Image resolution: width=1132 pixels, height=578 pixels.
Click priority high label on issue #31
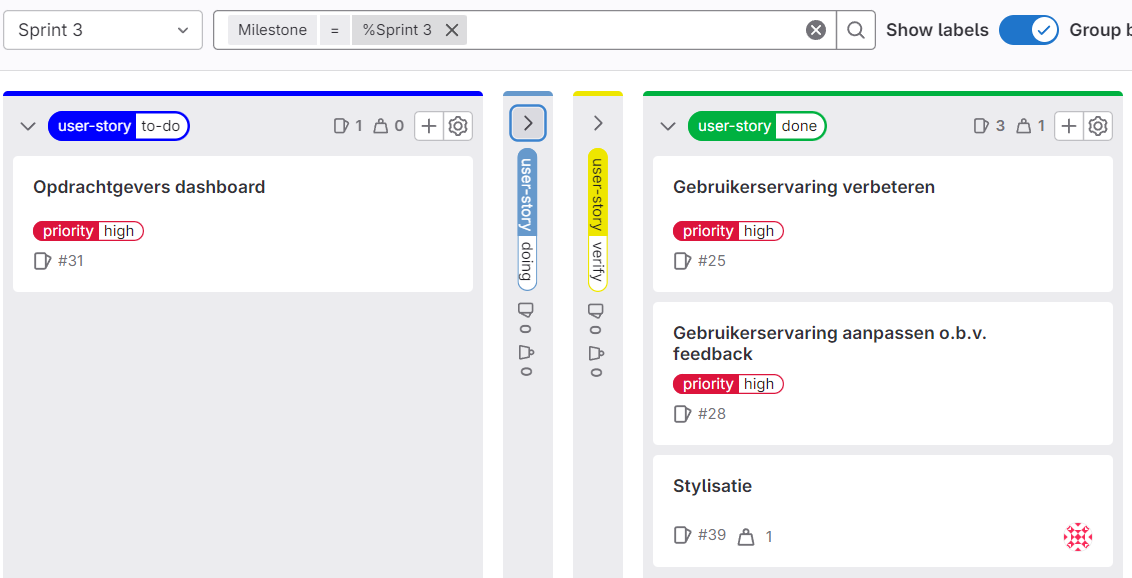tap(89, 231)
